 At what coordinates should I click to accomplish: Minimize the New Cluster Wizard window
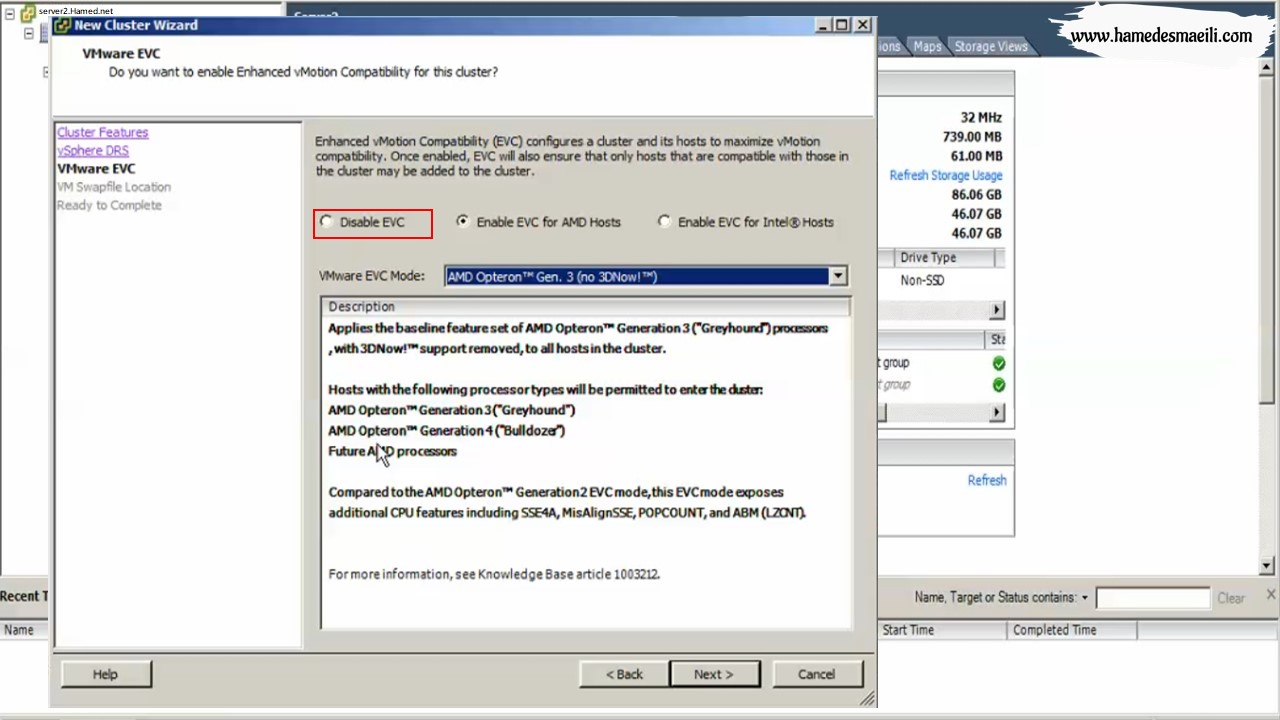tap(822, 25)
